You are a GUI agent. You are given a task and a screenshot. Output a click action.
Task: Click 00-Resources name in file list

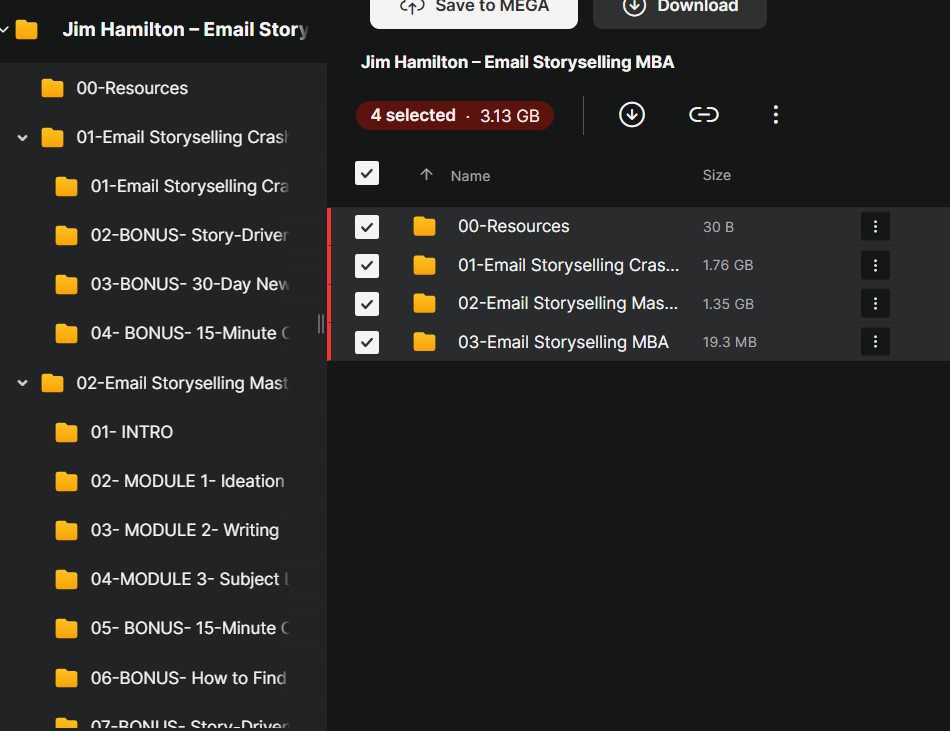click(513, 227)
